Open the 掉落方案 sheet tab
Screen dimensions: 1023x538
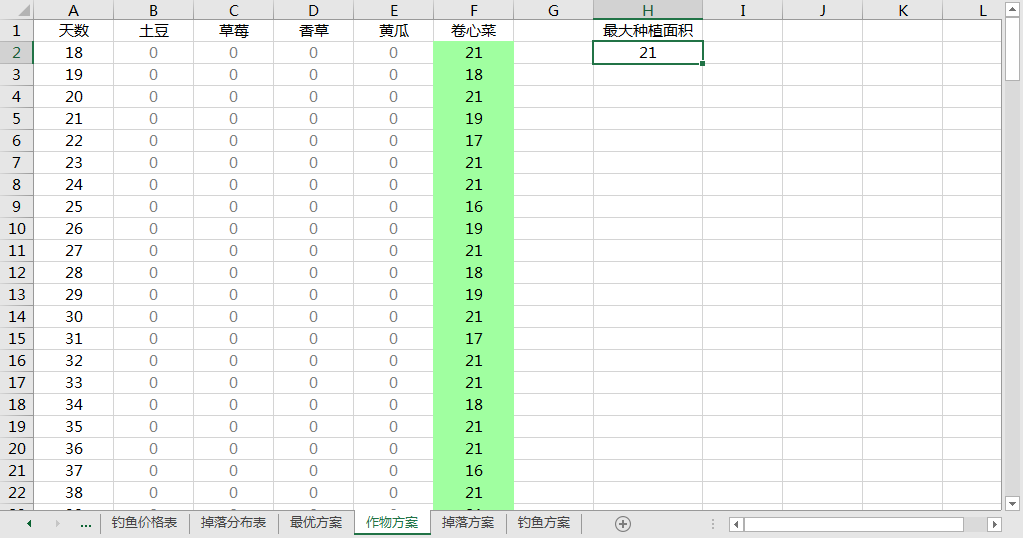(x=468, y=523)
